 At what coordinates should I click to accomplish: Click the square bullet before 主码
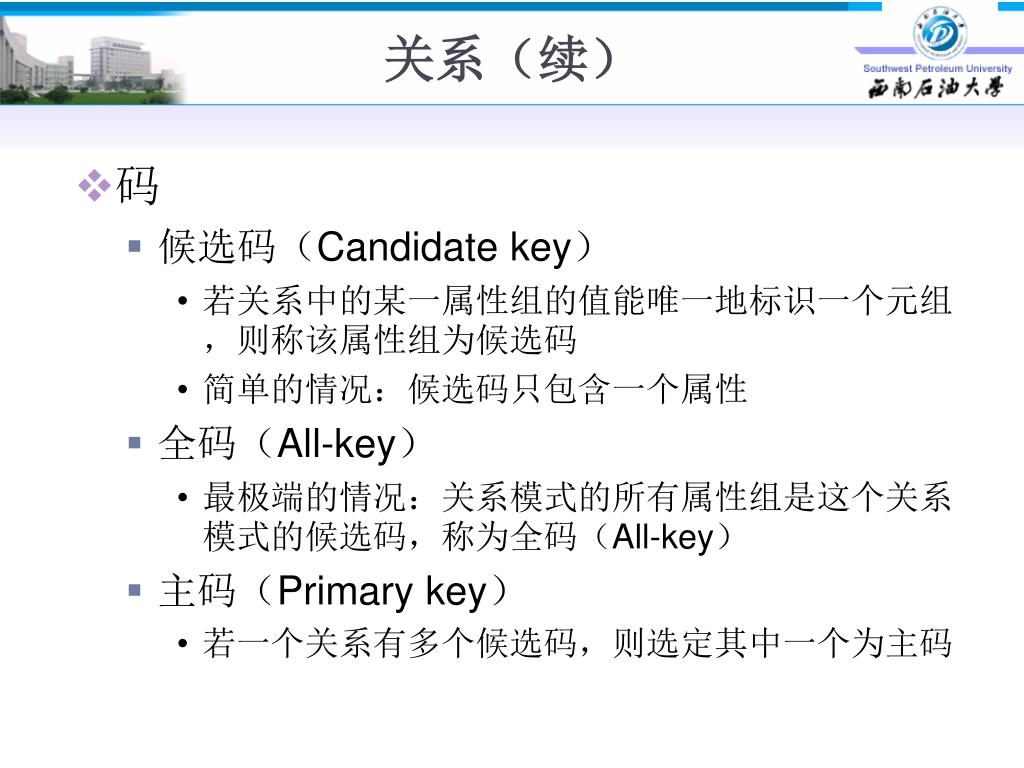(x=135, y=590)
